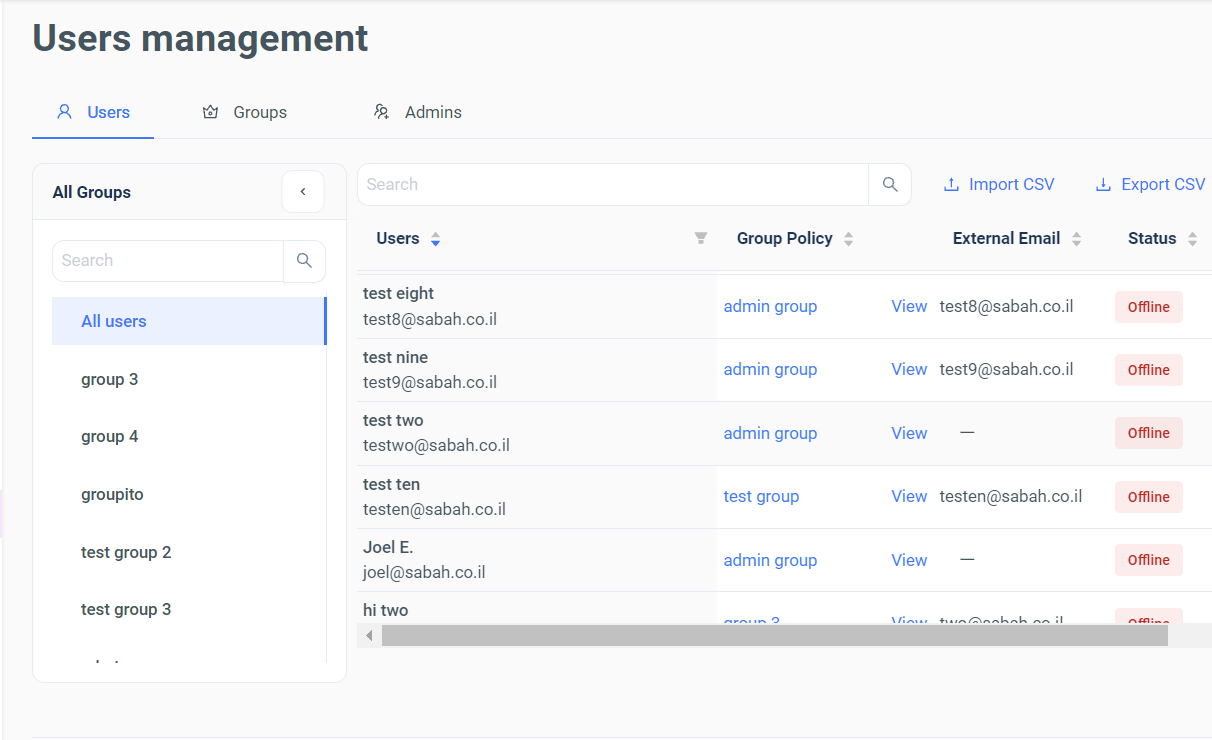Click the External Email column header
The image size is (1212, 740).
coord(1006,238)
